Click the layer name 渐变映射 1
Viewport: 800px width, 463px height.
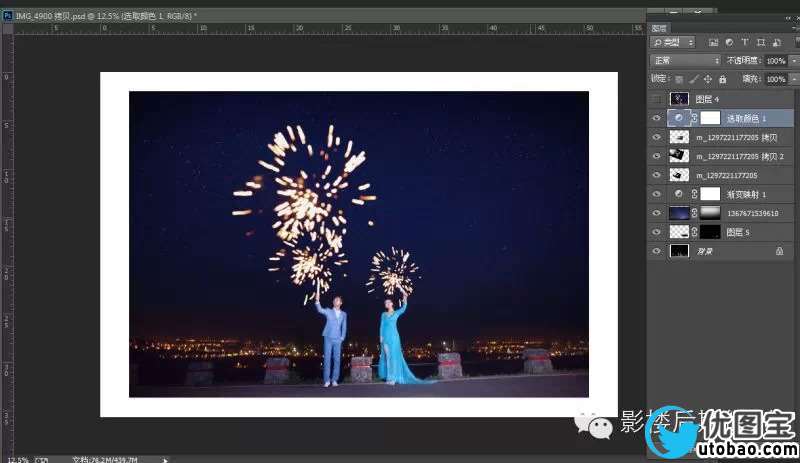click(x=746, y=194)
